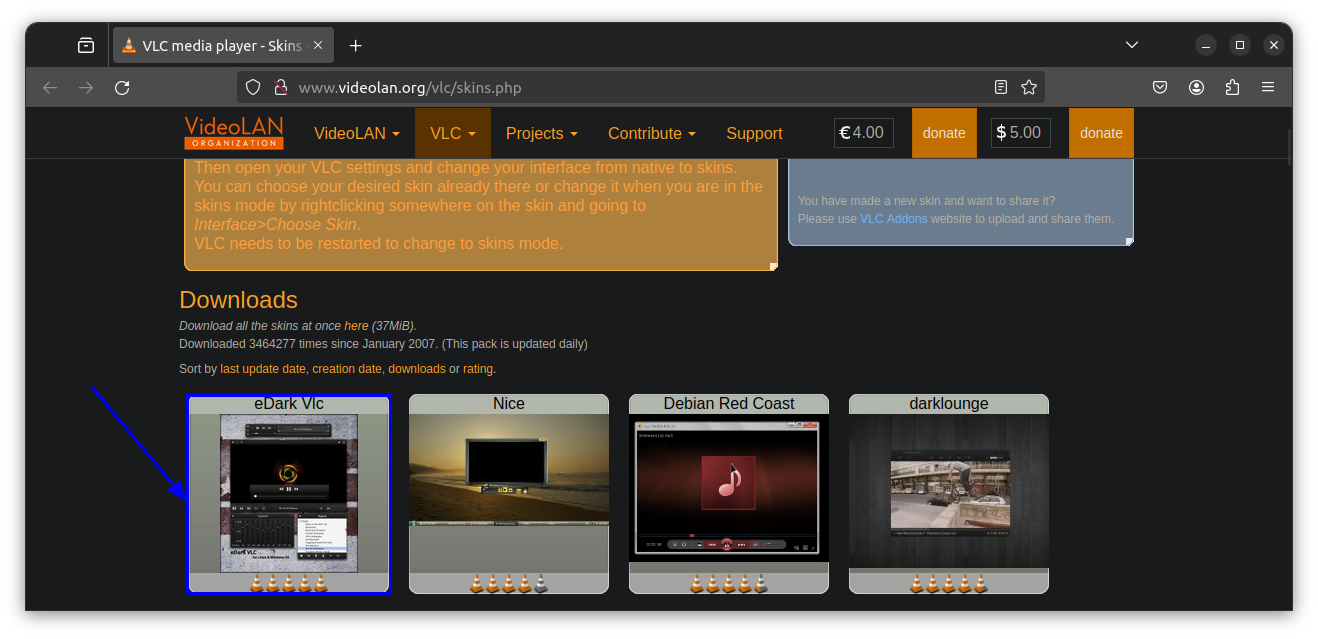Click the VLC cone favicon on the tab

(129, 45)
